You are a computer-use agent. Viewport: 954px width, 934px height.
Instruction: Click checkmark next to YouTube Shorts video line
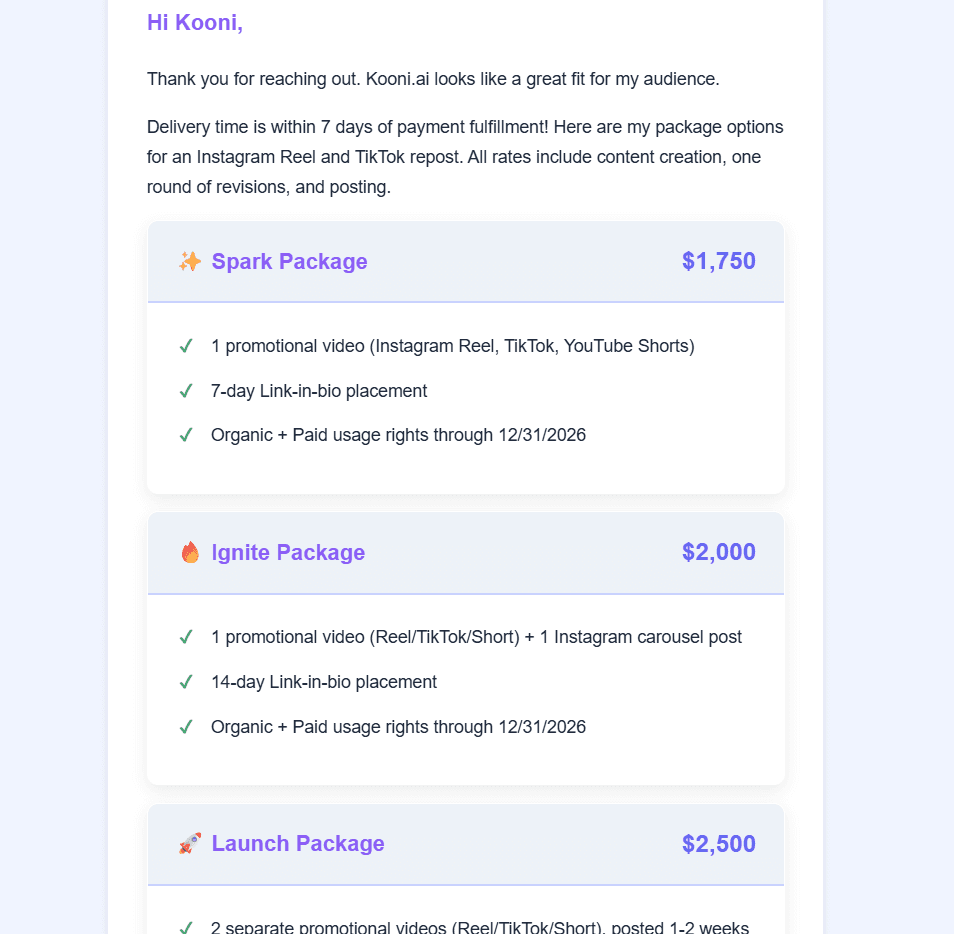[186, 346]
